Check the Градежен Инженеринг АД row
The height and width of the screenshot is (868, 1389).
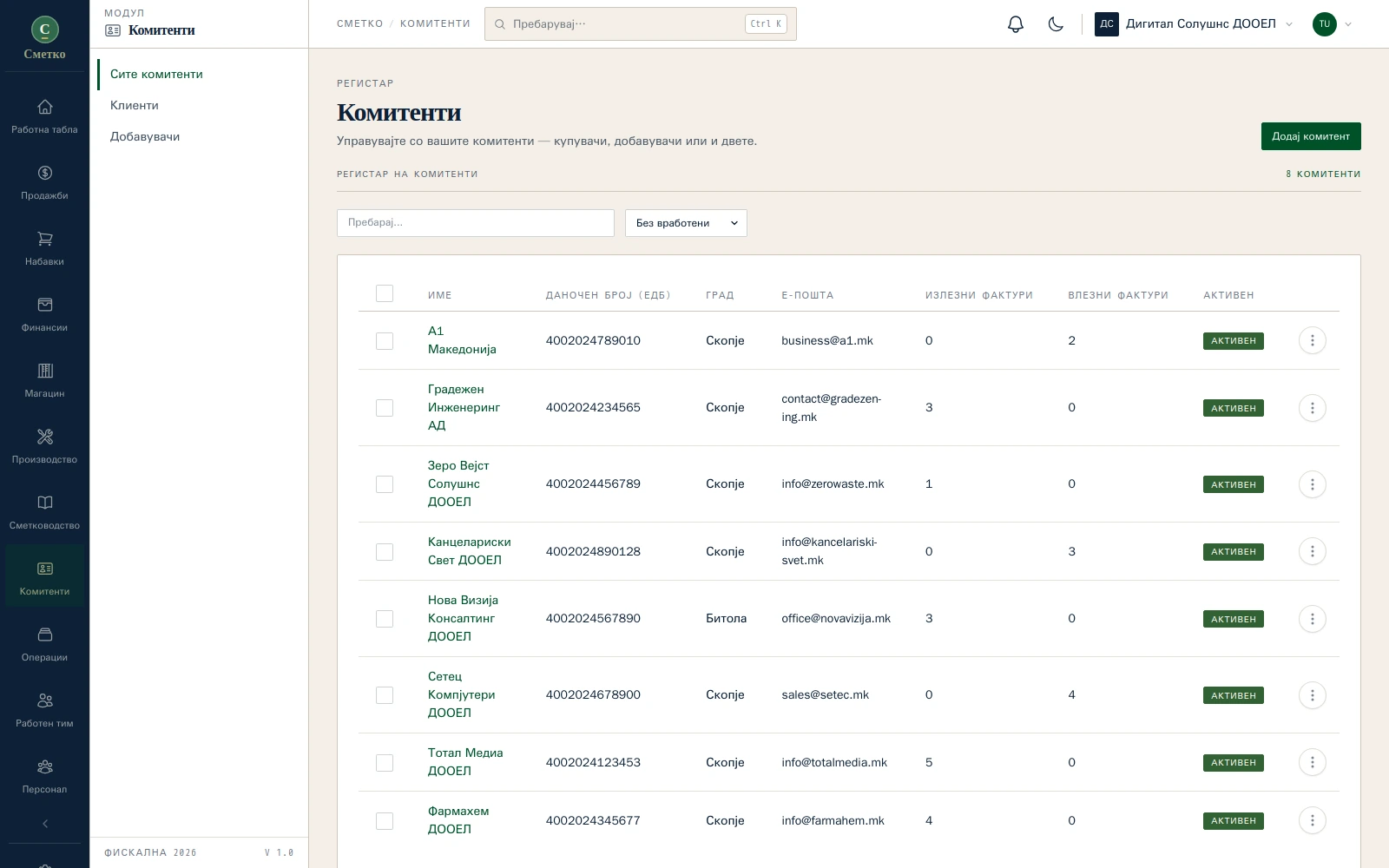point(385,408)
